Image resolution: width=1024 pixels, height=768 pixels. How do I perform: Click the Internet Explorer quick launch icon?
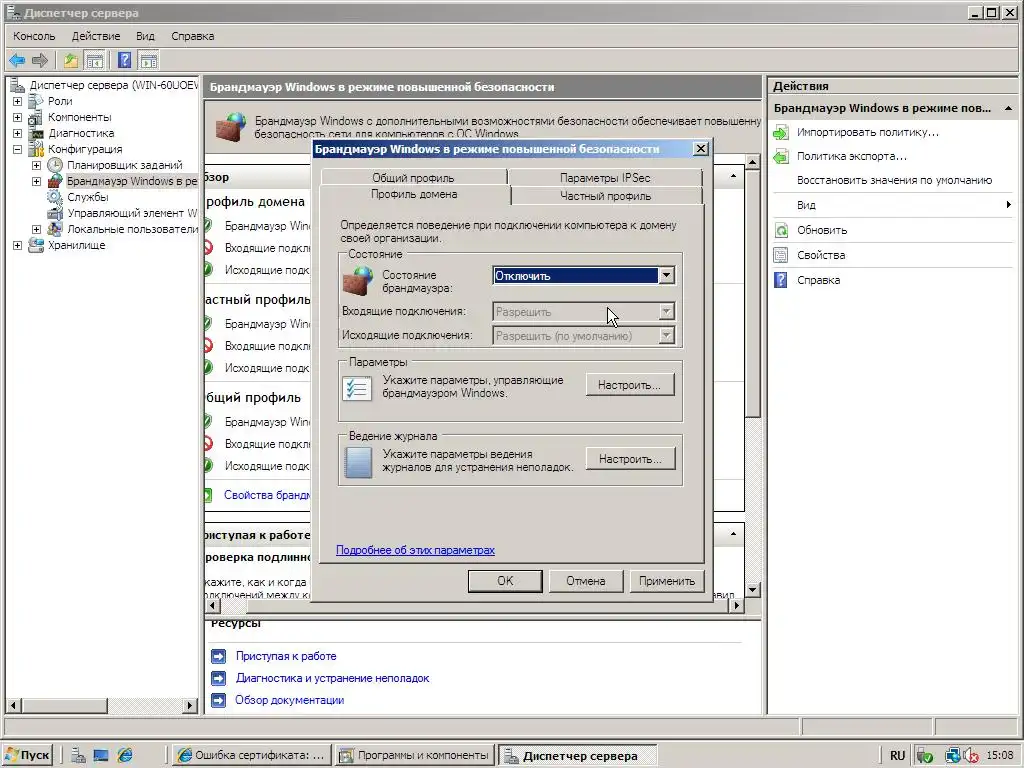(125, 756)
